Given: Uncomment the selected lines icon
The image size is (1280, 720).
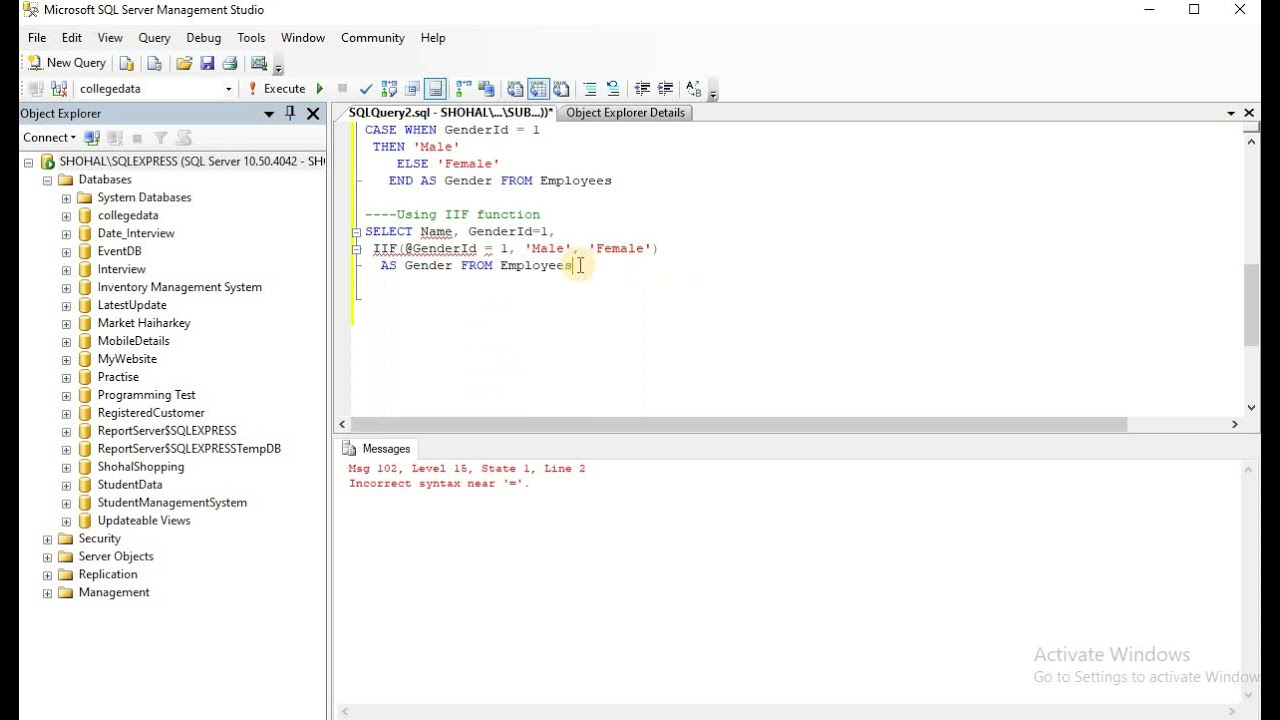Looking at the screenshot, I should [613, 89].
